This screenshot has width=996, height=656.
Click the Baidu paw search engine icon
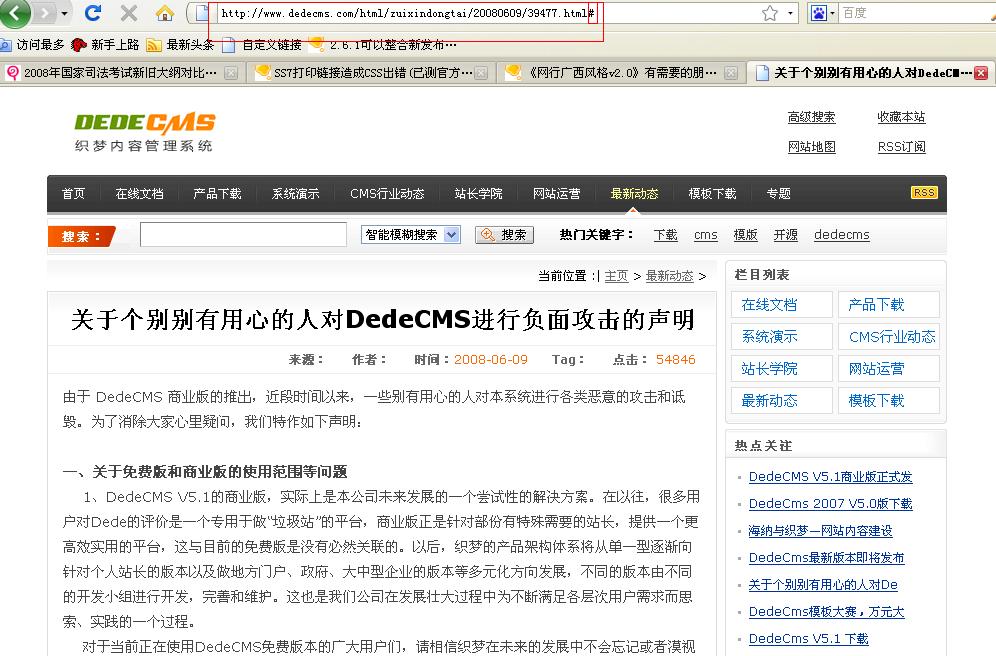coord(819,13)
